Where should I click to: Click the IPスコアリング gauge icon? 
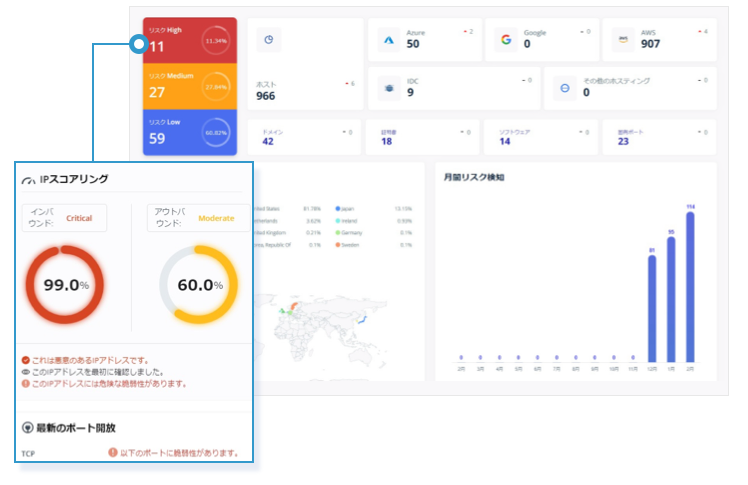28,180
